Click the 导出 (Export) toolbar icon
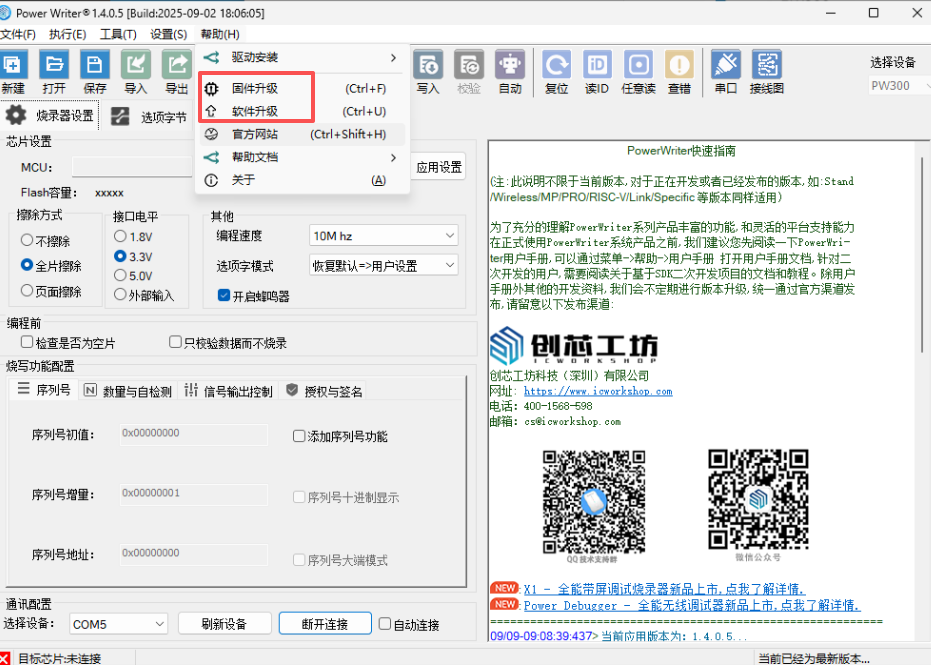Viewport: 931px width, 665px height. tap(176, 64)
